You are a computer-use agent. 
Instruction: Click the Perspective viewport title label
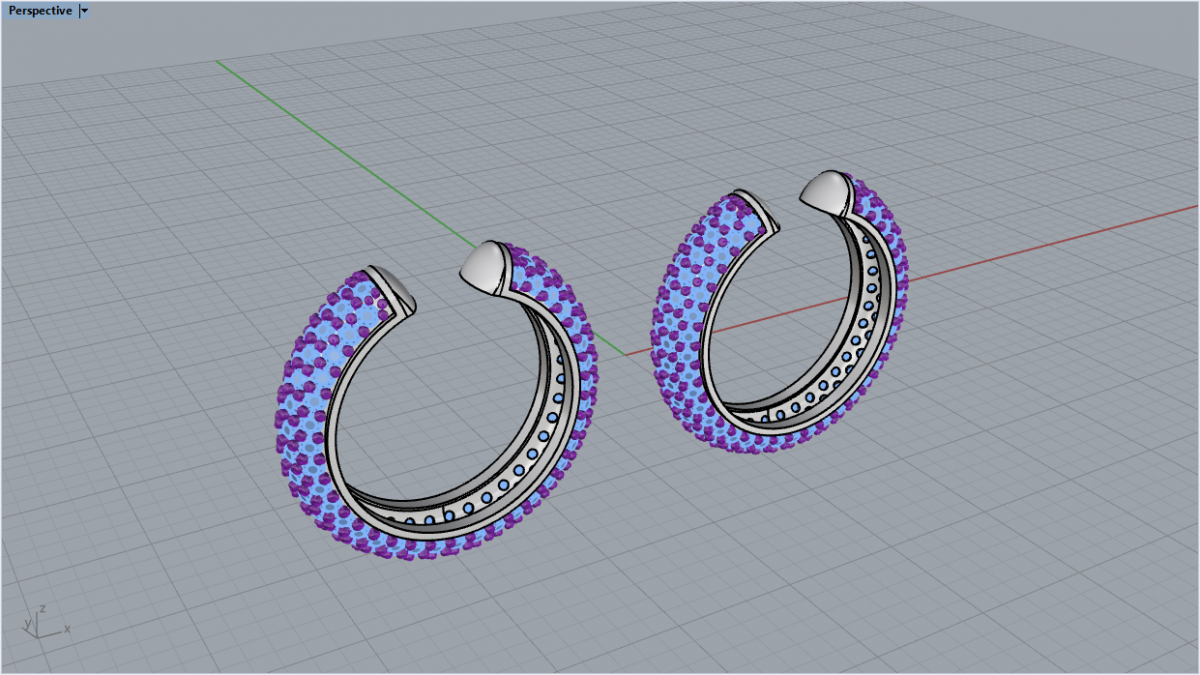tap(40, 11)
